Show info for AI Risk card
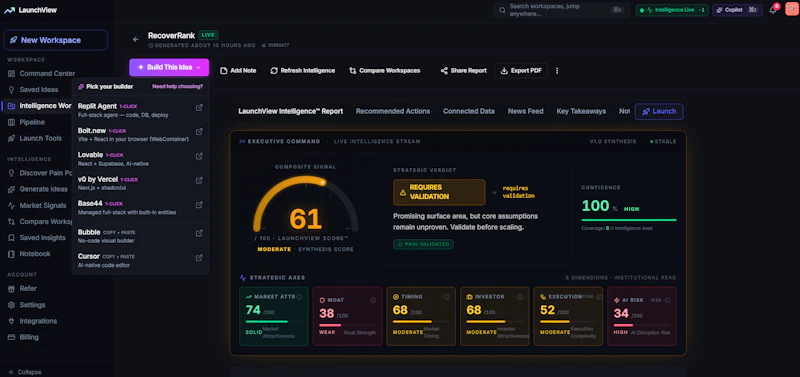Image resolution: width=800 pixels, height=377 pixels. tap(667, 300)
